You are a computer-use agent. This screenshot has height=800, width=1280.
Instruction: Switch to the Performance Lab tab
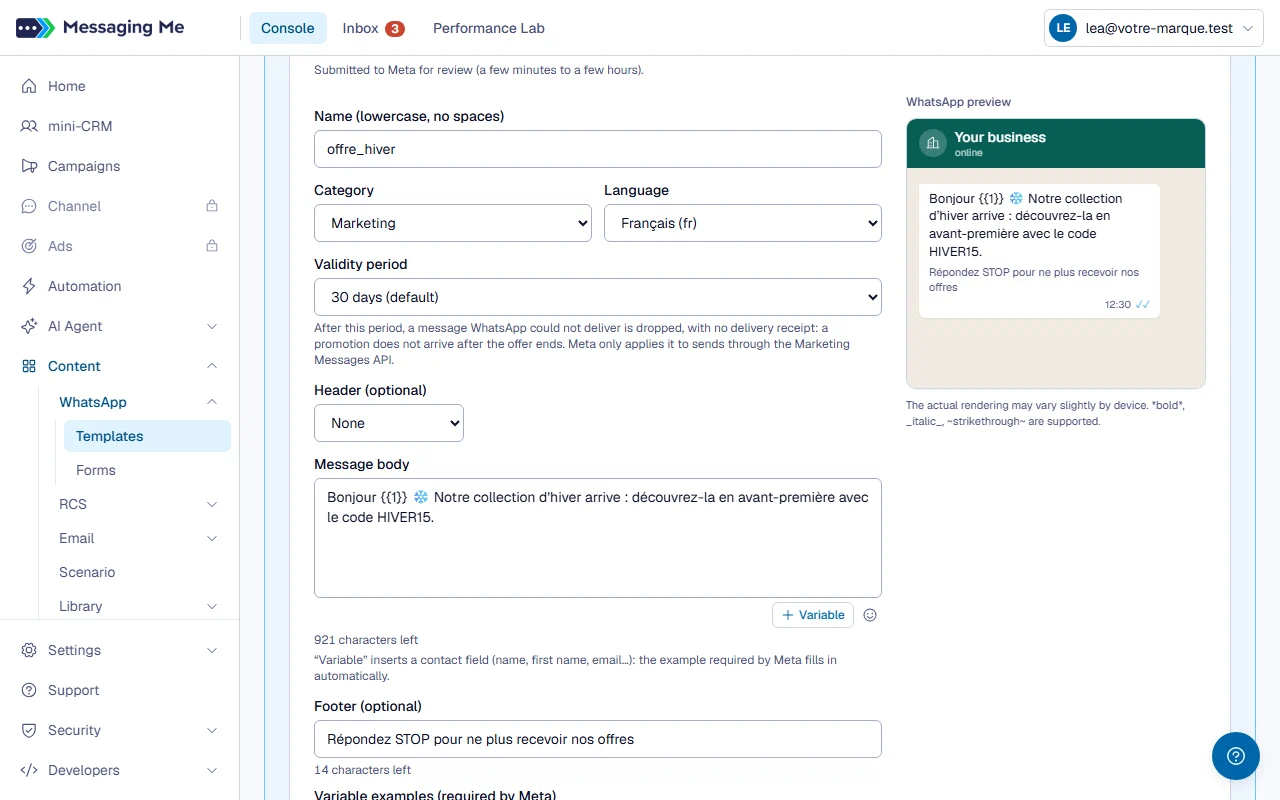click(489, 28)
